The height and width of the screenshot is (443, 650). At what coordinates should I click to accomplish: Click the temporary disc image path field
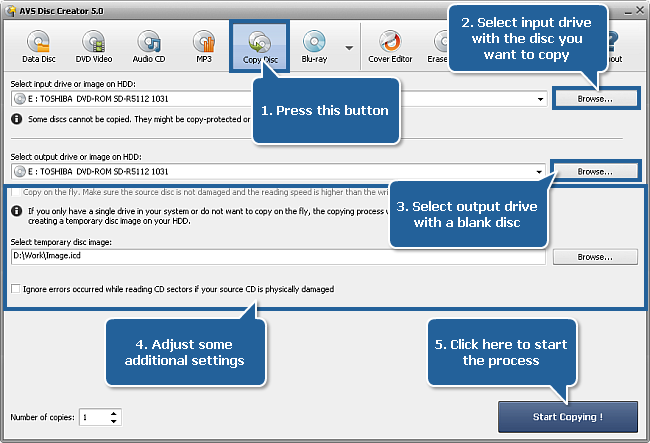[278, 257]
